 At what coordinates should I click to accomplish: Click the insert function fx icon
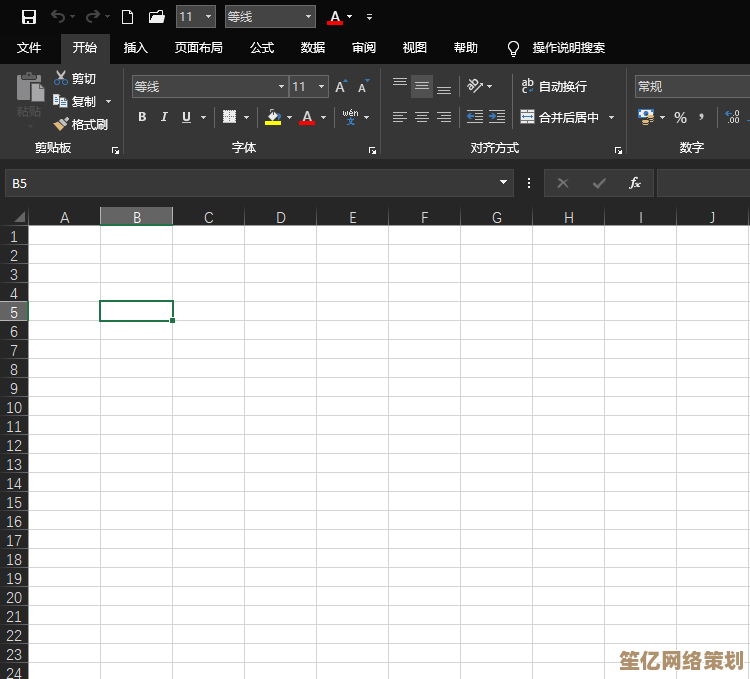634,183
